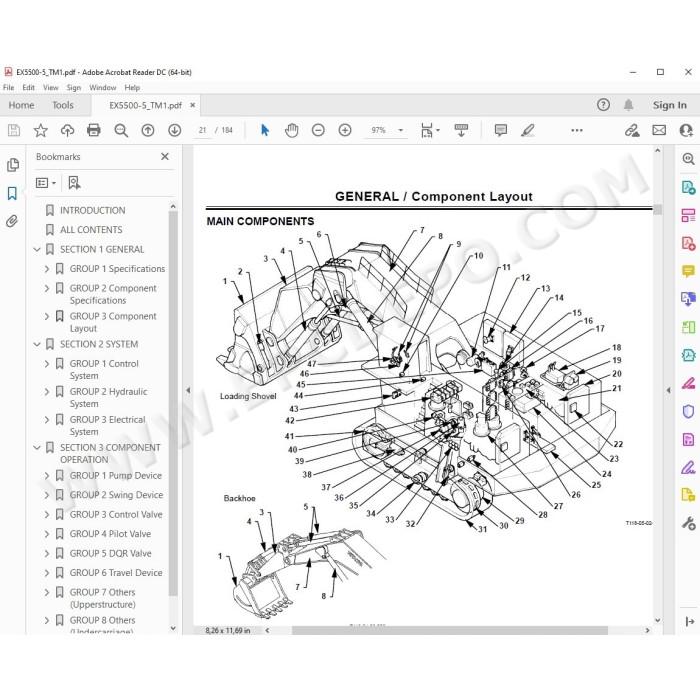This screenshot has width=700, height=700.
Task: Open the help question mark icon
Action: coord(603,105)
